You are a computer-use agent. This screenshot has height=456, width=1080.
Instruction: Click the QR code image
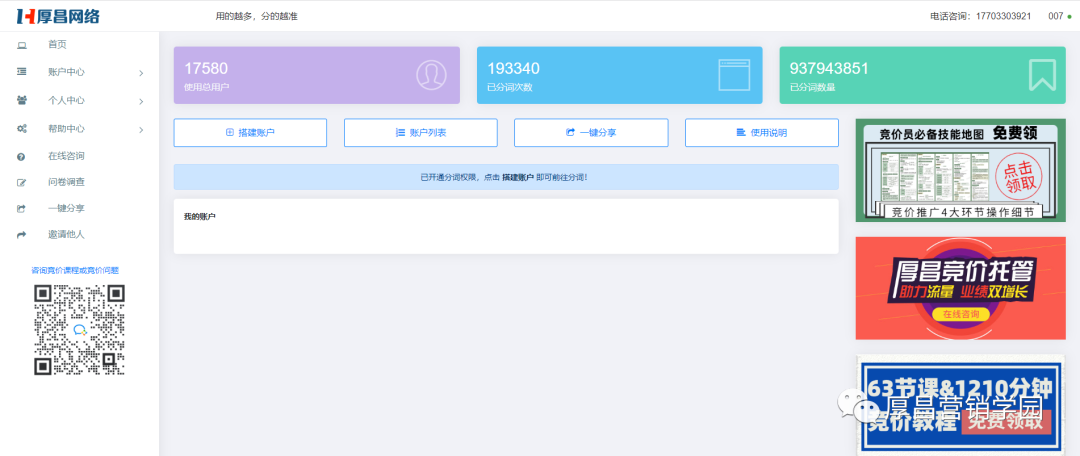point(79,330)
